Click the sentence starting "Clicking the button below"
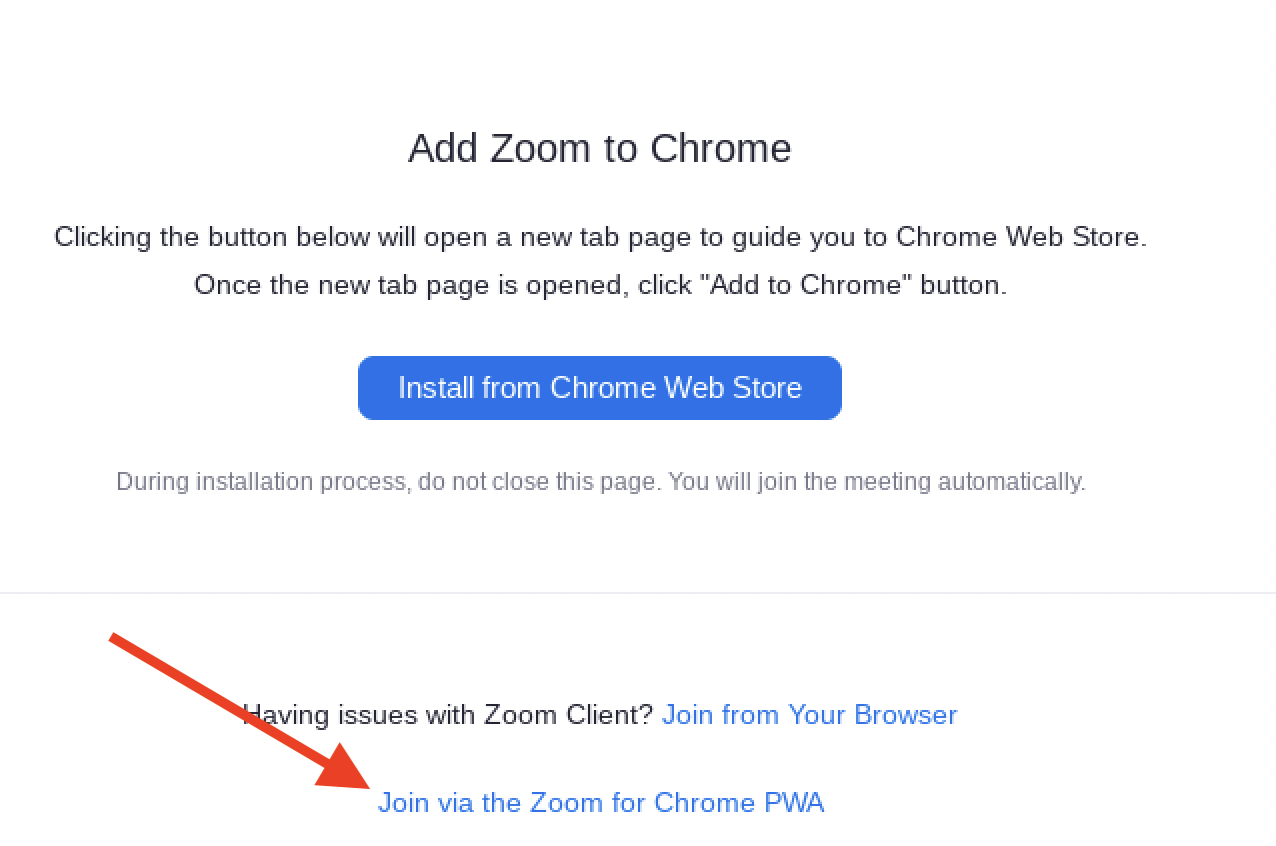The height and width of the screenshot is (846, 1276). 600,237
